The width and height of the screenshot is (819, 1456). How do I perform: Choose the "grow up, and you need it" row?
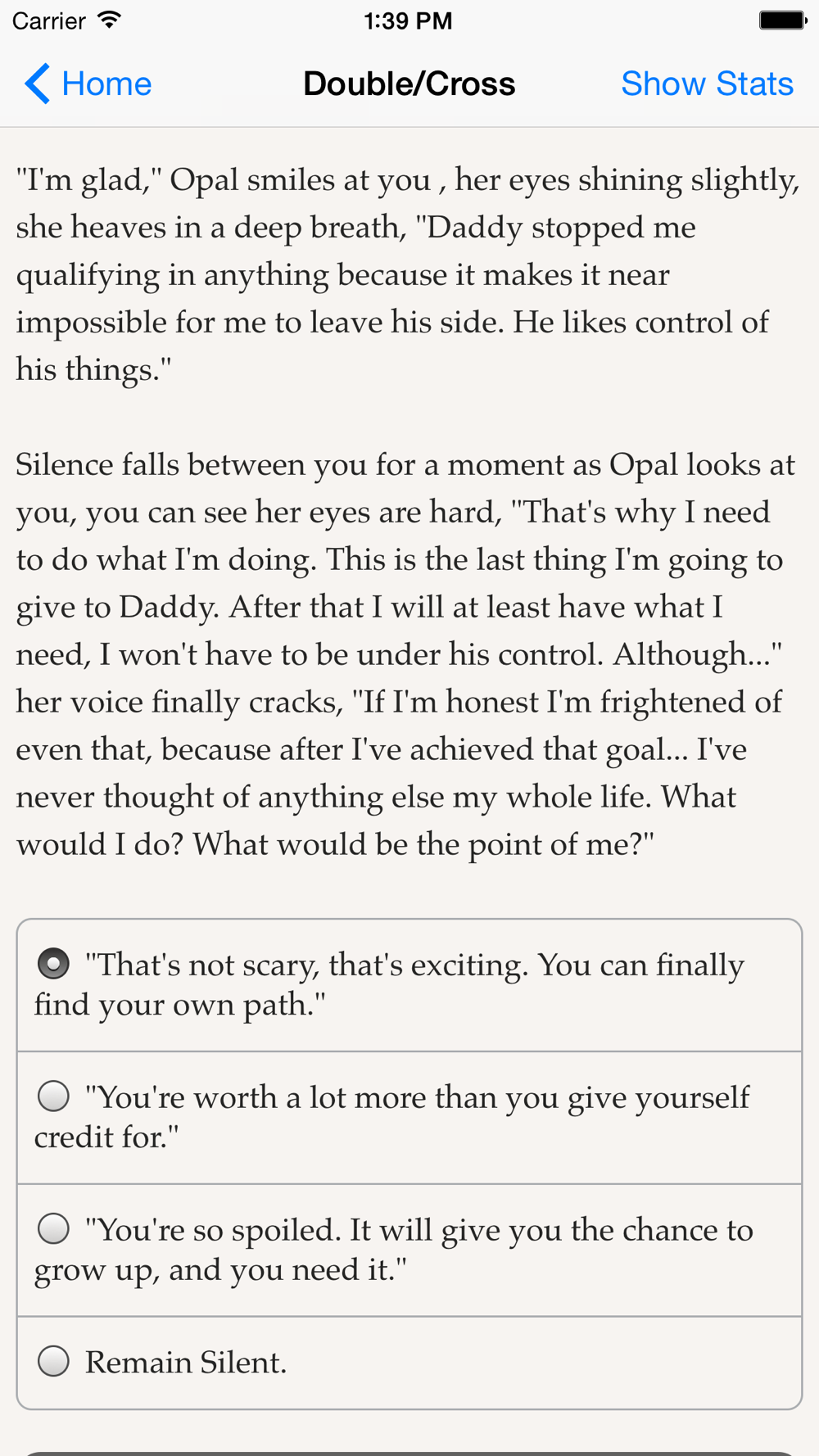tap(409, 1250)
